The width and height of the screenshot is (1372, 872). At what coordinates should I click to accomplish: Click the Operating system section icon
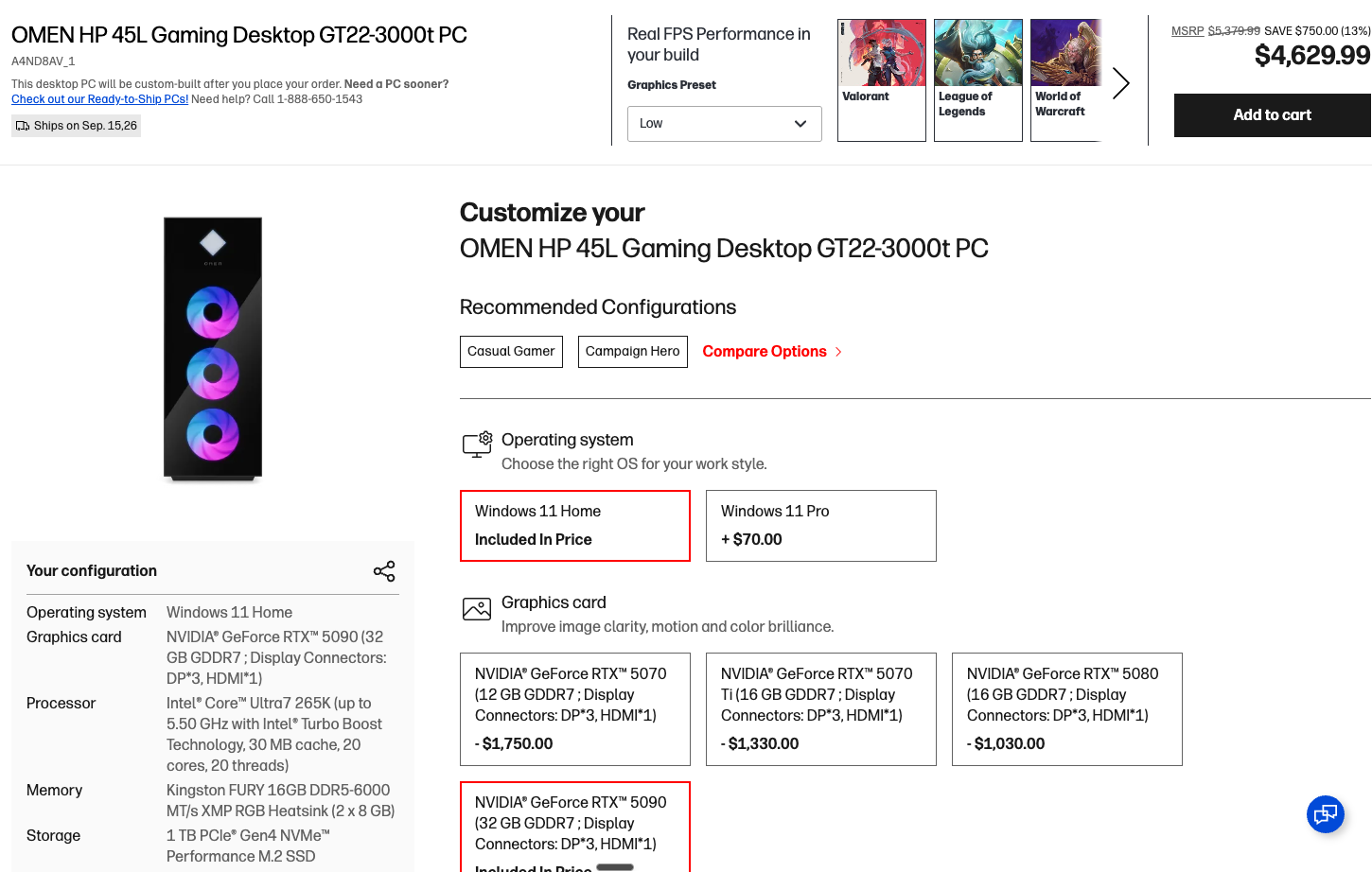477,445
